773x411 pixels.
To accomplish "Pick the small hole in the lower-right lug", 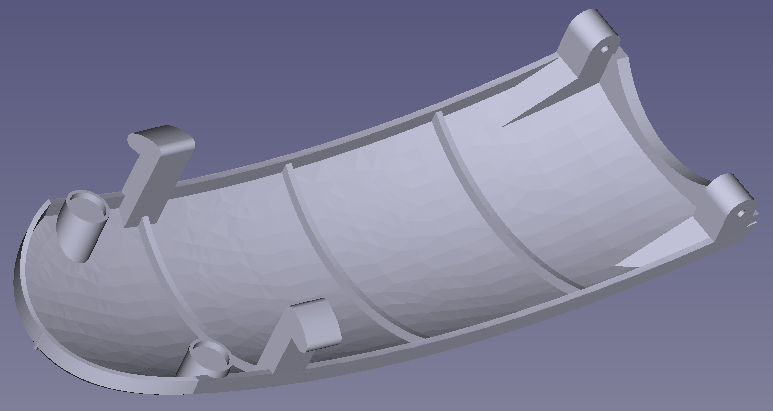I will point(742,212).
